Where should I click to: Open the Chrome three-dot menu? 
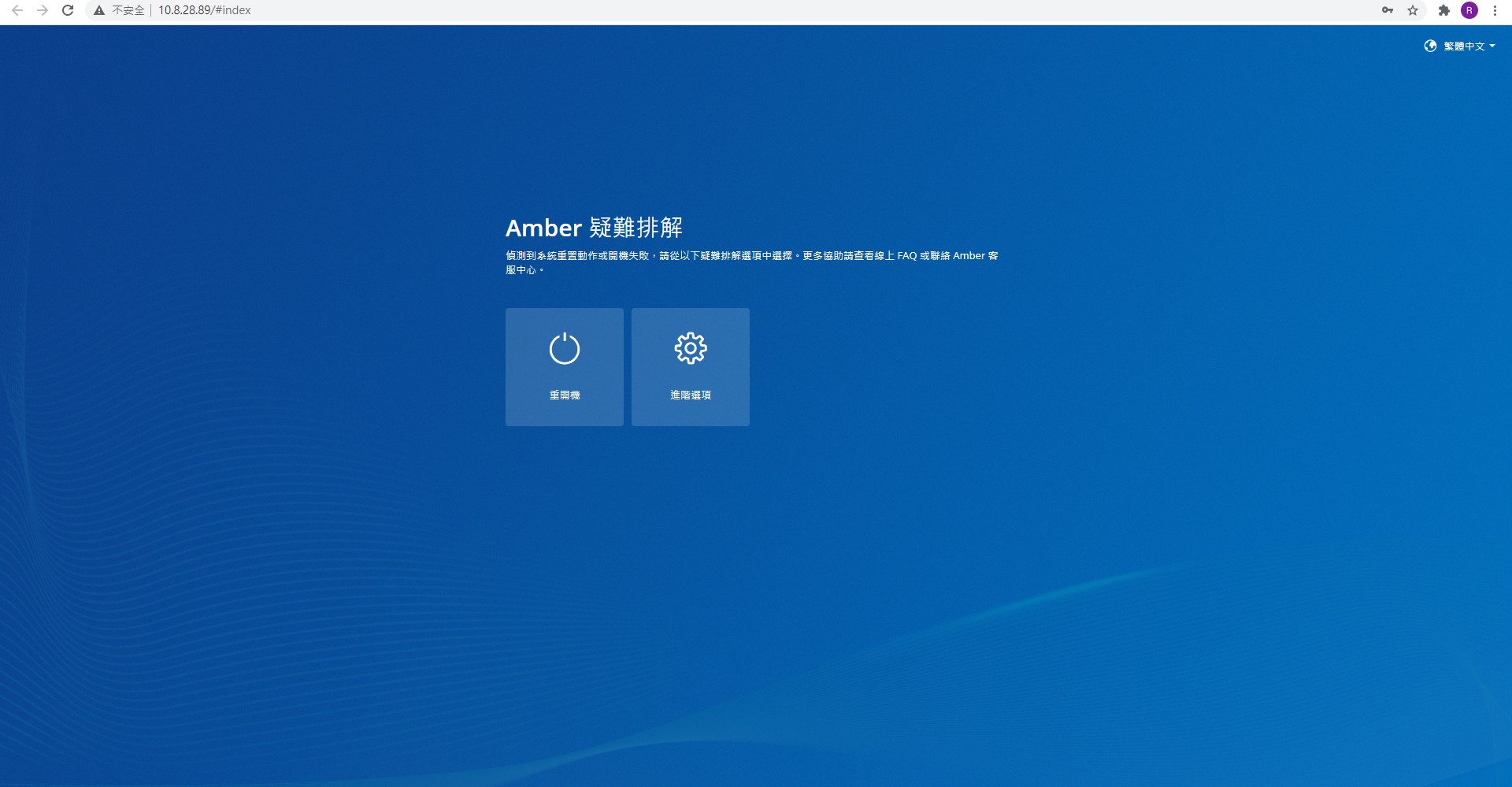tap(1495, 10)
